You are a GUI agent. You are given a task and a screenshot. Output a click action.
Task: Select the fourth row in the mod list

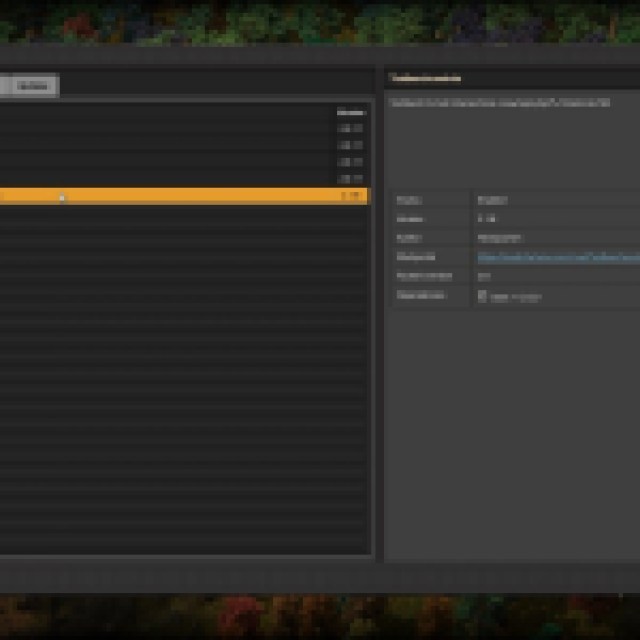(180, 179)
